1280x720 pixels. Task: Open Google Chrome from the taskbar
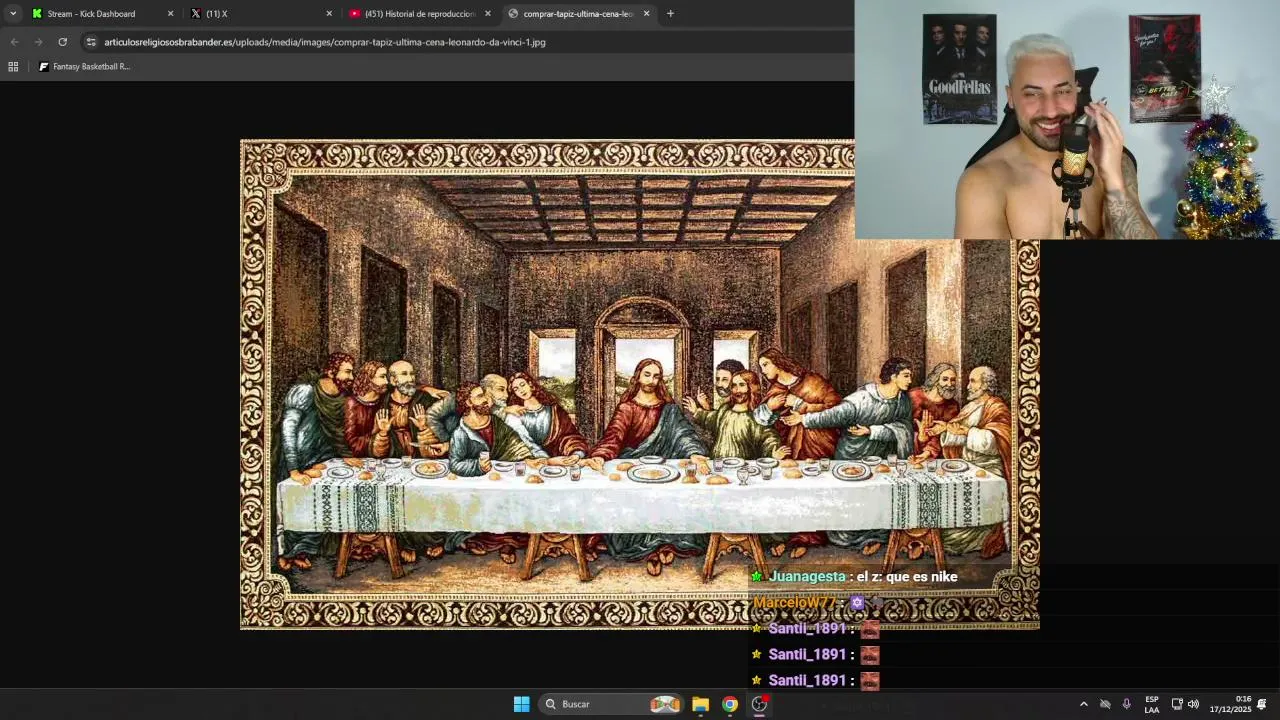coord(730,704)
